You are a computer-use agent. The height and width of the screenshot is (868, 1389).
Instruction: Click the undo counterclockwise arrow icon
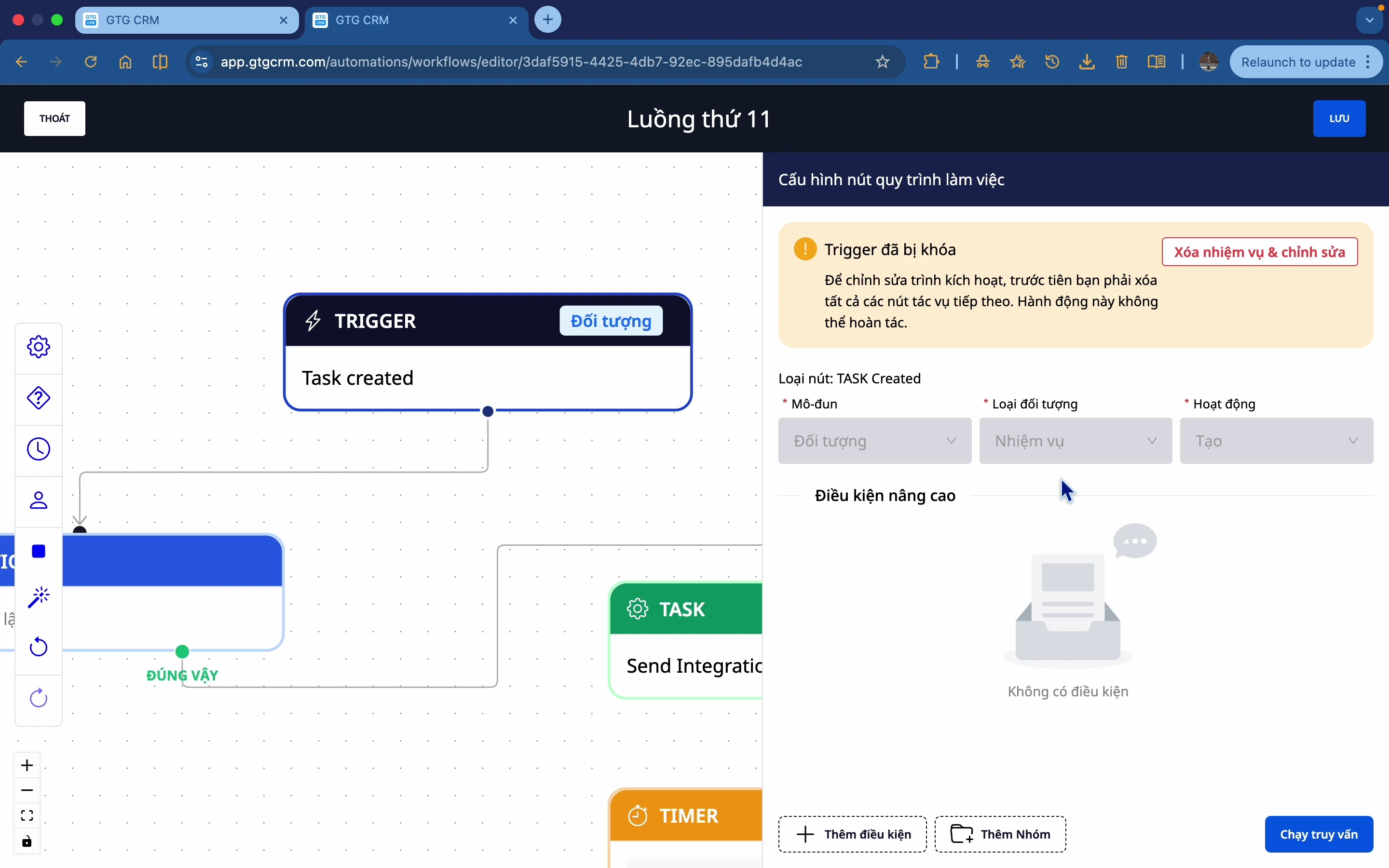tap(39, 648)
